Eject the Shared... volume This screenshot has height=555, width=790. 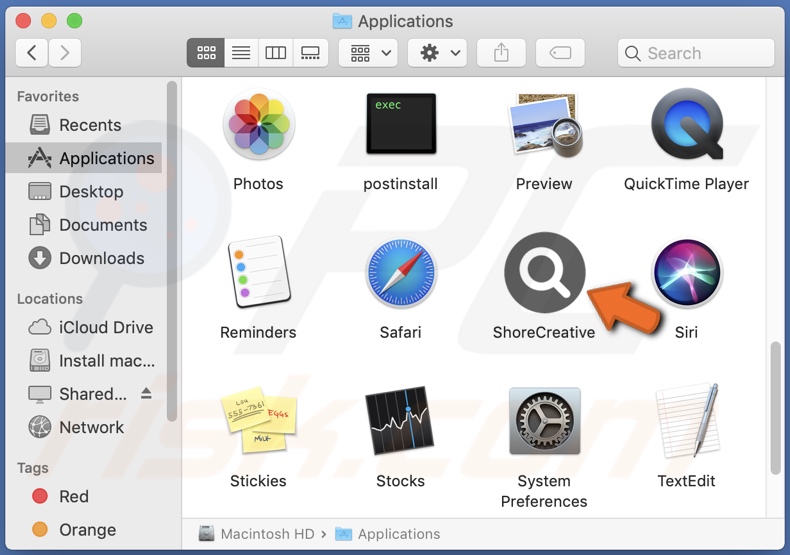pyautogui.click(x=146, y=393)
